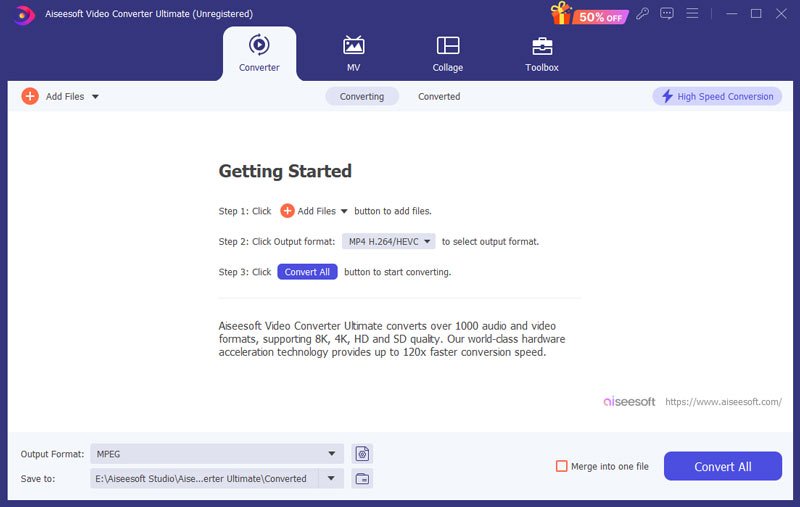Toggle High Speed Conversion

pyautogui.click(x=717, y=96)
